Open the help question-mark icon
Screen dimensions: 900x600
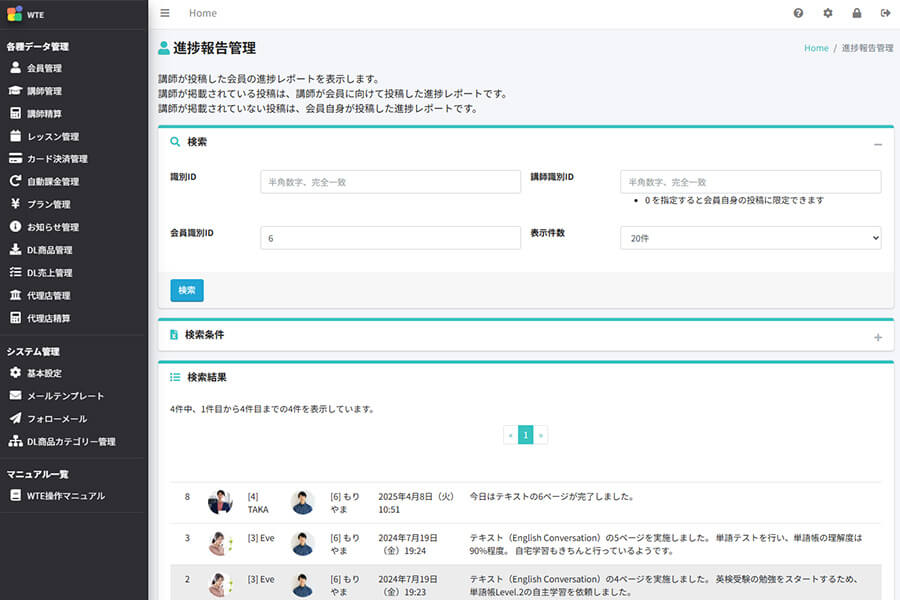pyautogui.click(x=797, y=13)
